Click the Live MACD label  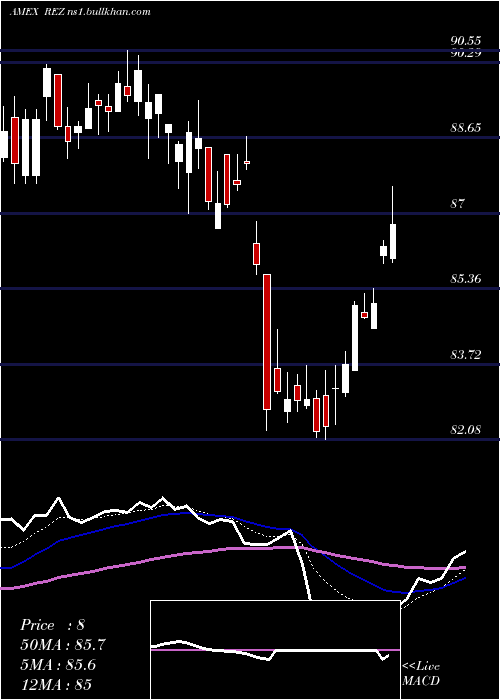(421, 674)
